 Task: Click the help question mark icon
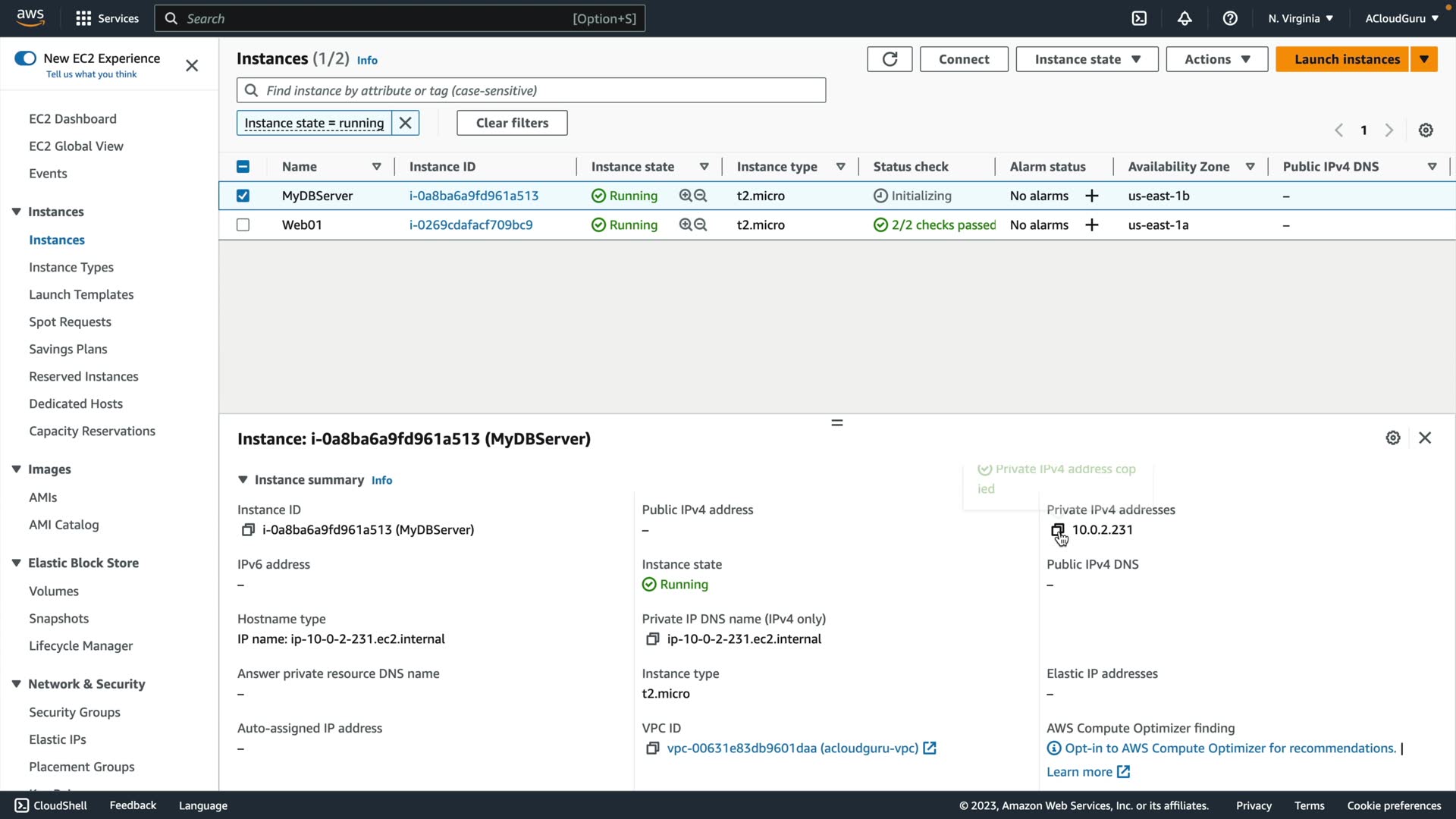pos(1230,18)
